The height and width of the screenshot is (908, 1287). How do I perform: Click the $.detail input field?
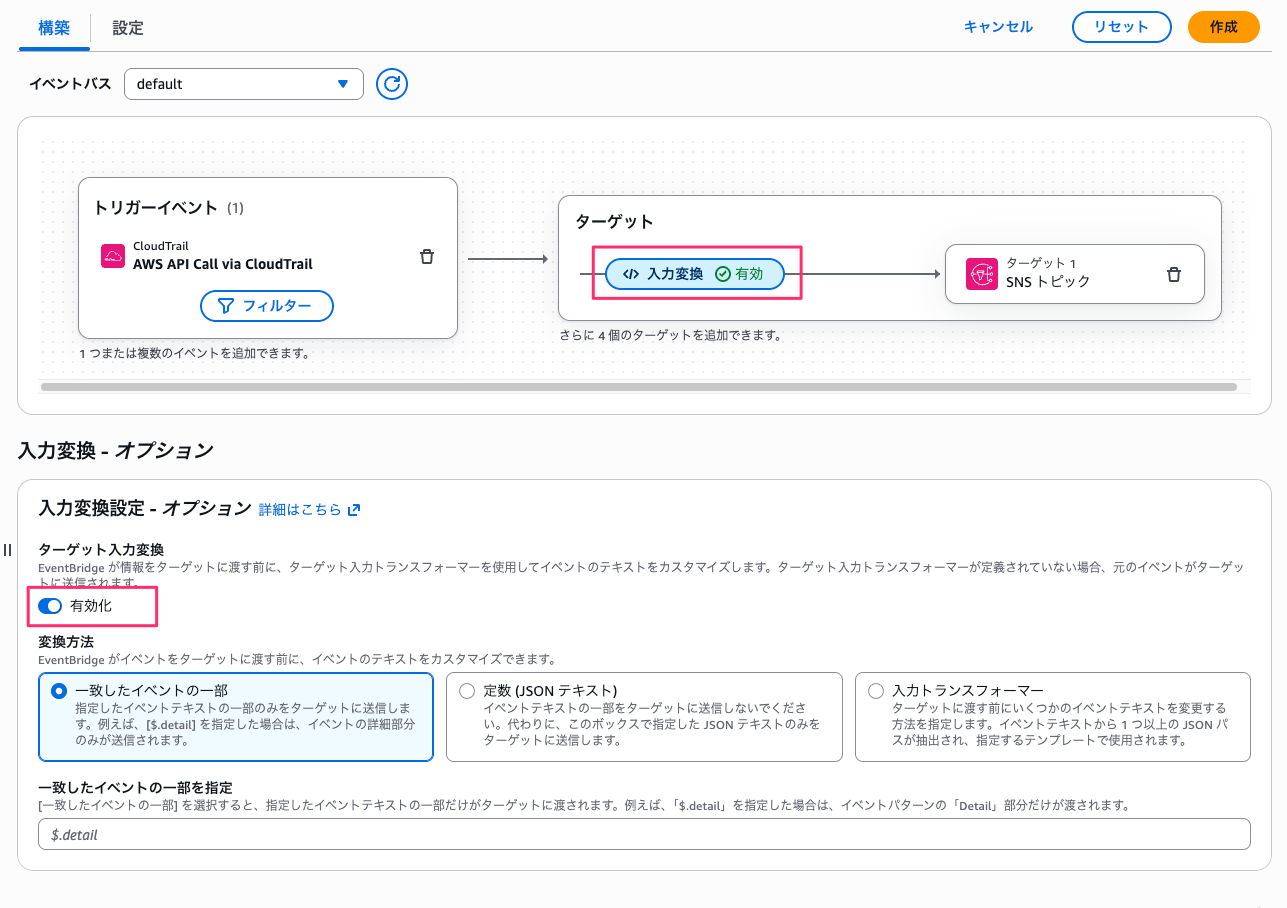[x=644, y=834]
